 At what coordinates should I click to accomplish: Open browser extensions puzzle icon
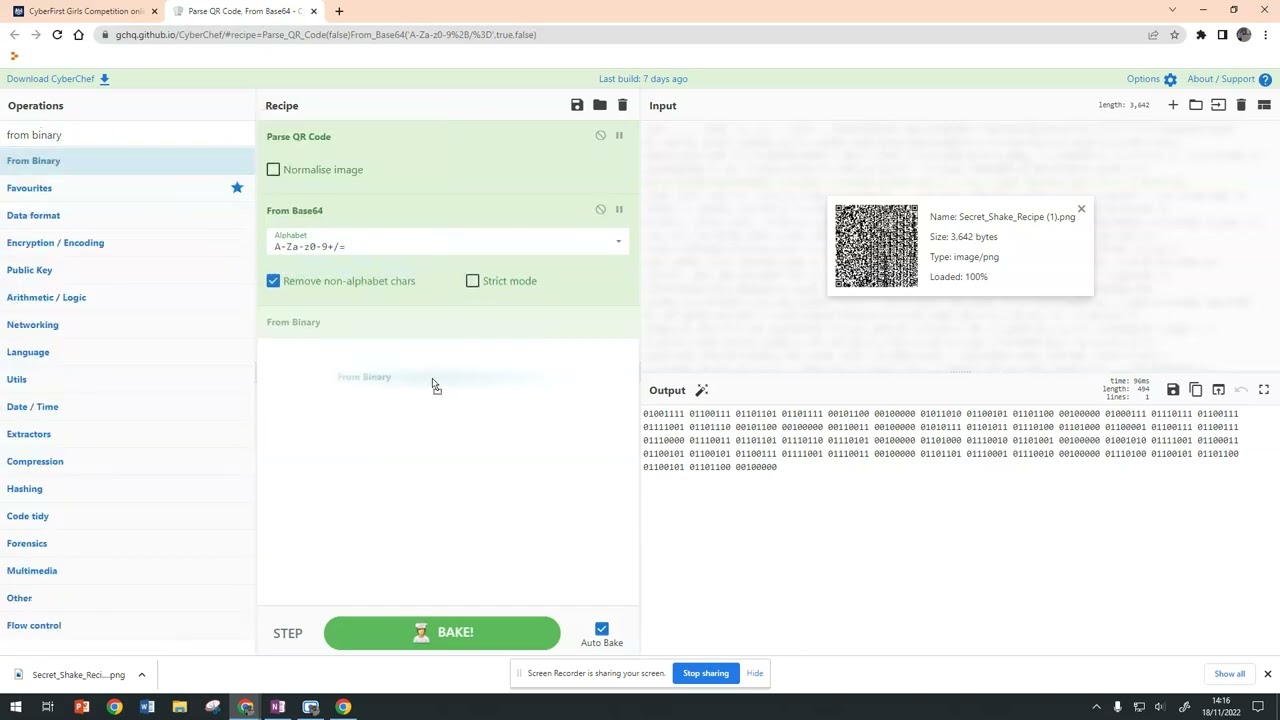coord(1201,35)
